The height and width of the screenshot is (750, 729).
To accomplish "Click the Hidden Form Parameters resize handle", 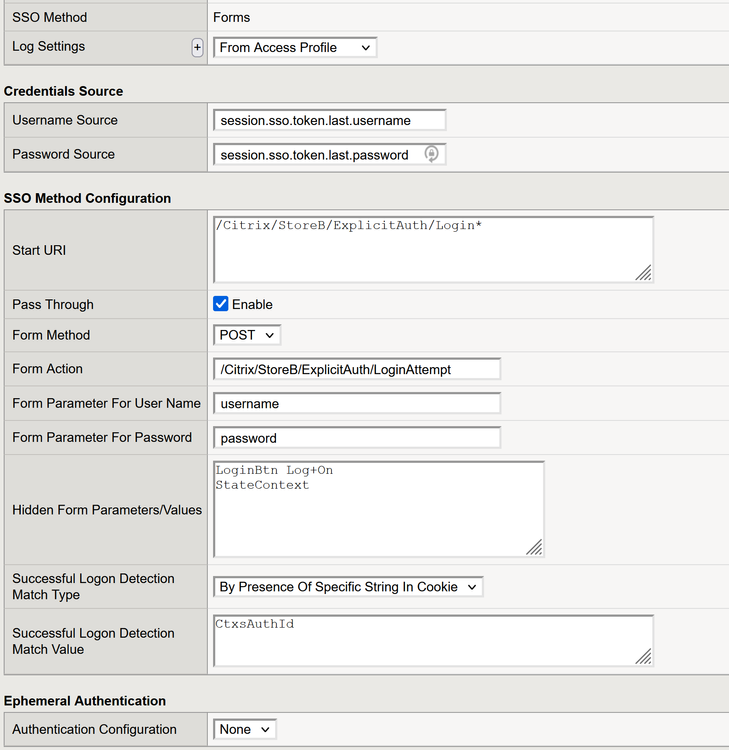I will click(x=535, y=547).
